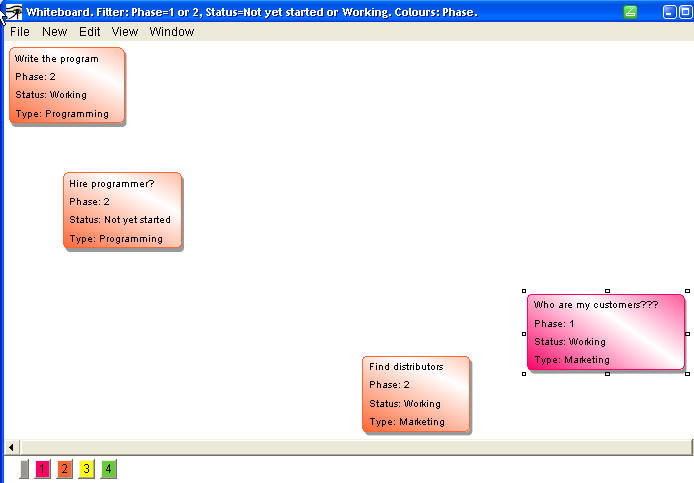This screenshot has width=694, height=483.
Task: Restore the whiteboard window
Action: (686, 12)
